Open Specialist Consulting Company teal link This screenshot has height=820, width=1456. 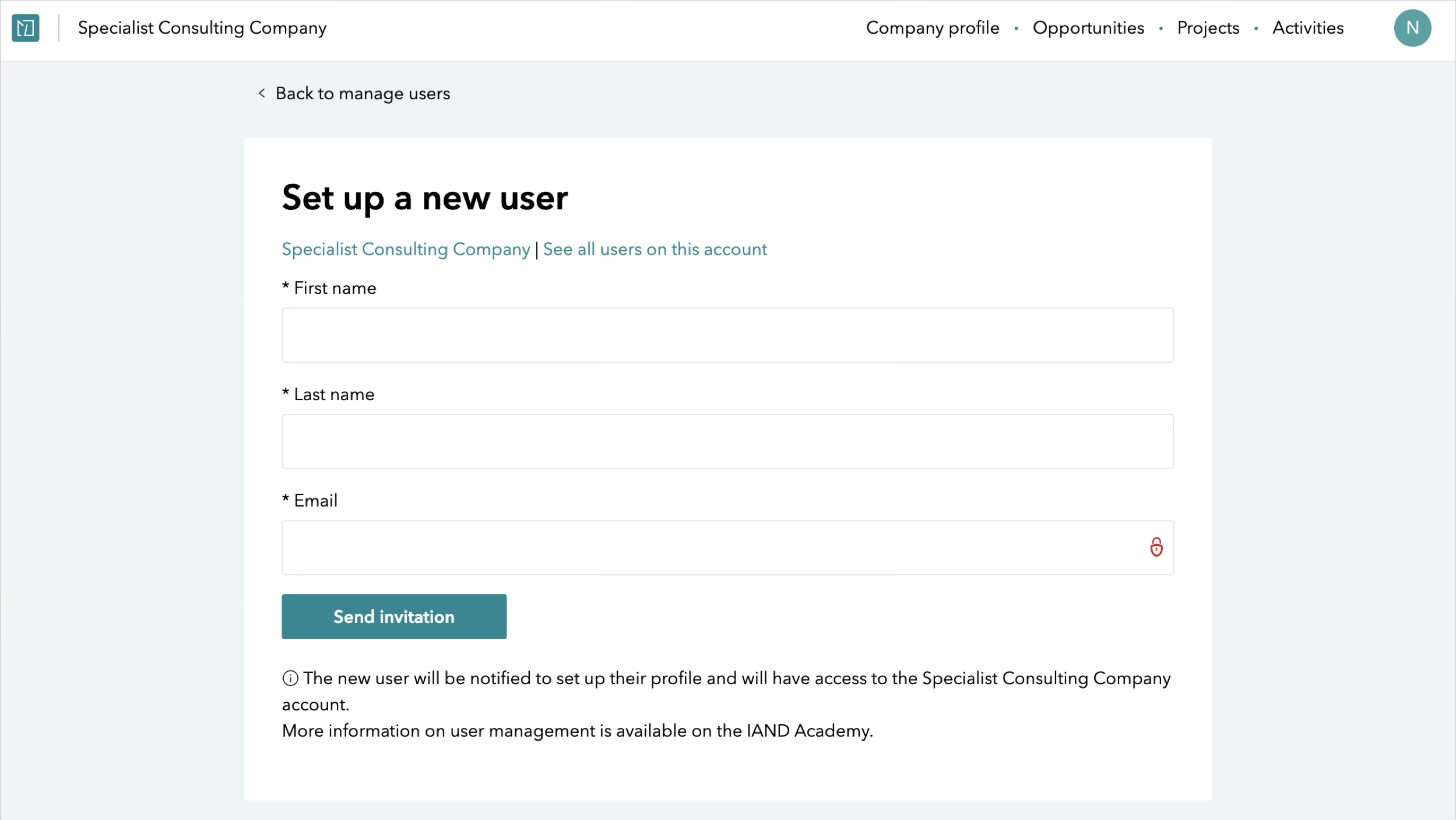click(x=406, y=249)
